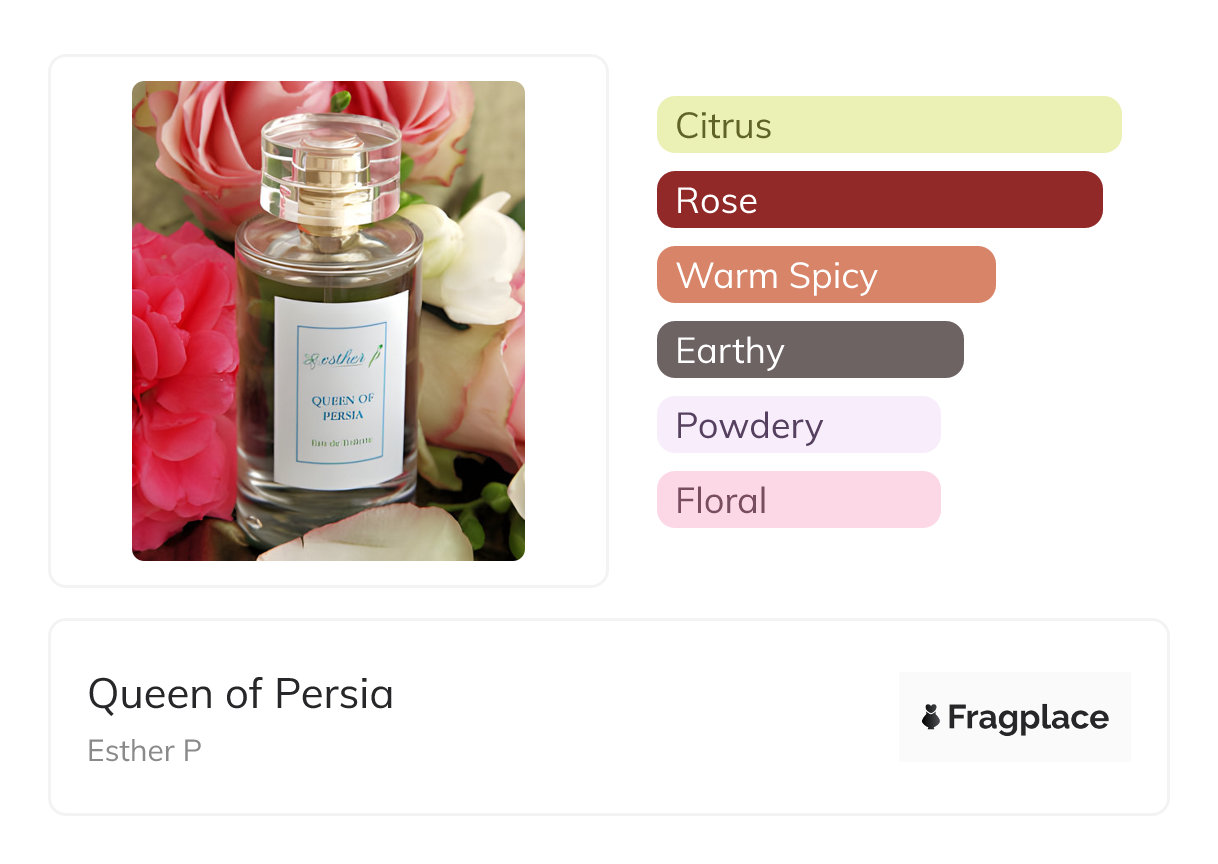
Task: Click the QUEEN OF PERSIA label text on bottle
Action: pyautogui.click(x=342, y=407)
